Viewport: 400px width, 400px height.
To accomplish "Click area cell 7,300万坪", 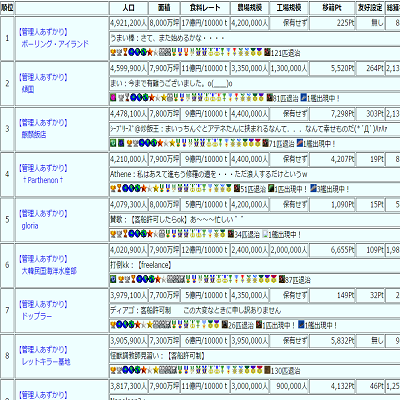I will coord(164,340).
